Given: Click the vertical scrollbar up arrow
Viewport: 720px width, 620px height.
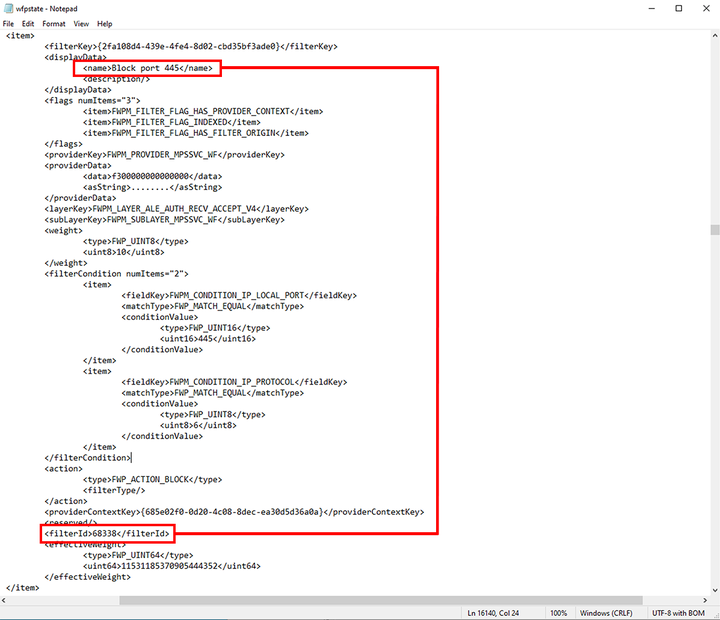Looking at the screenshot, I should 715,35.
